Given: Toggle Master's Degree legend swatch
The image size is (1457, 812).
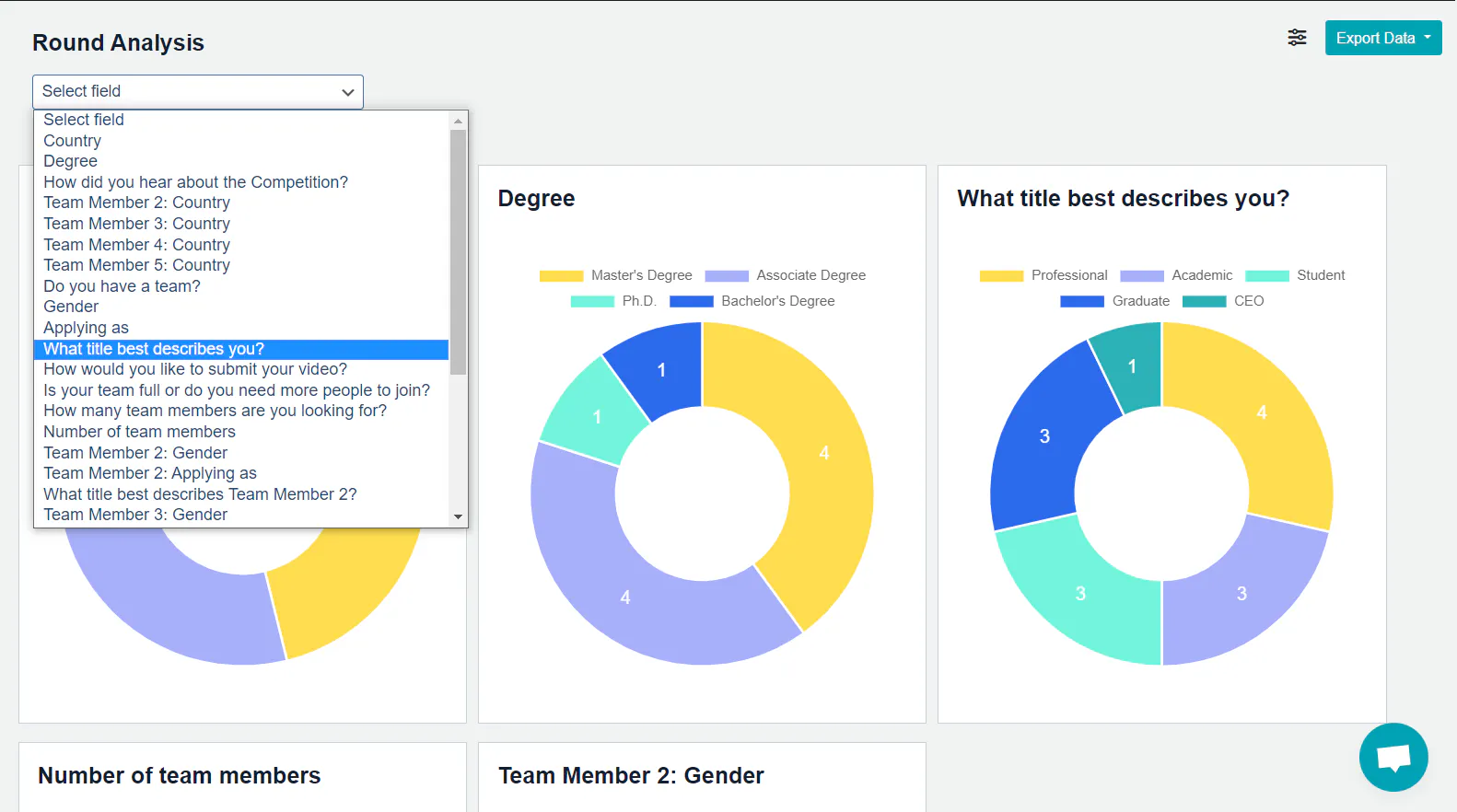Looking at the screenshot, I should coord(561,276).
